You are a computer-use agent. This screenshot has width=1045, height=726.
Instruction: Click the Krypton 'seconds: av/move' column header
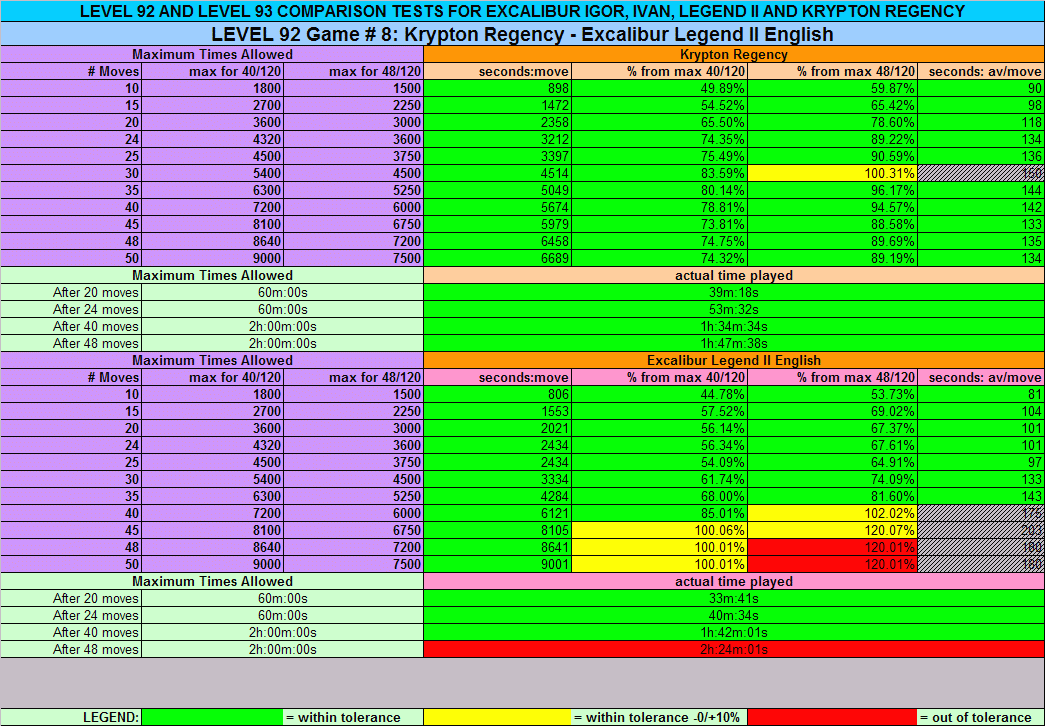981,71
